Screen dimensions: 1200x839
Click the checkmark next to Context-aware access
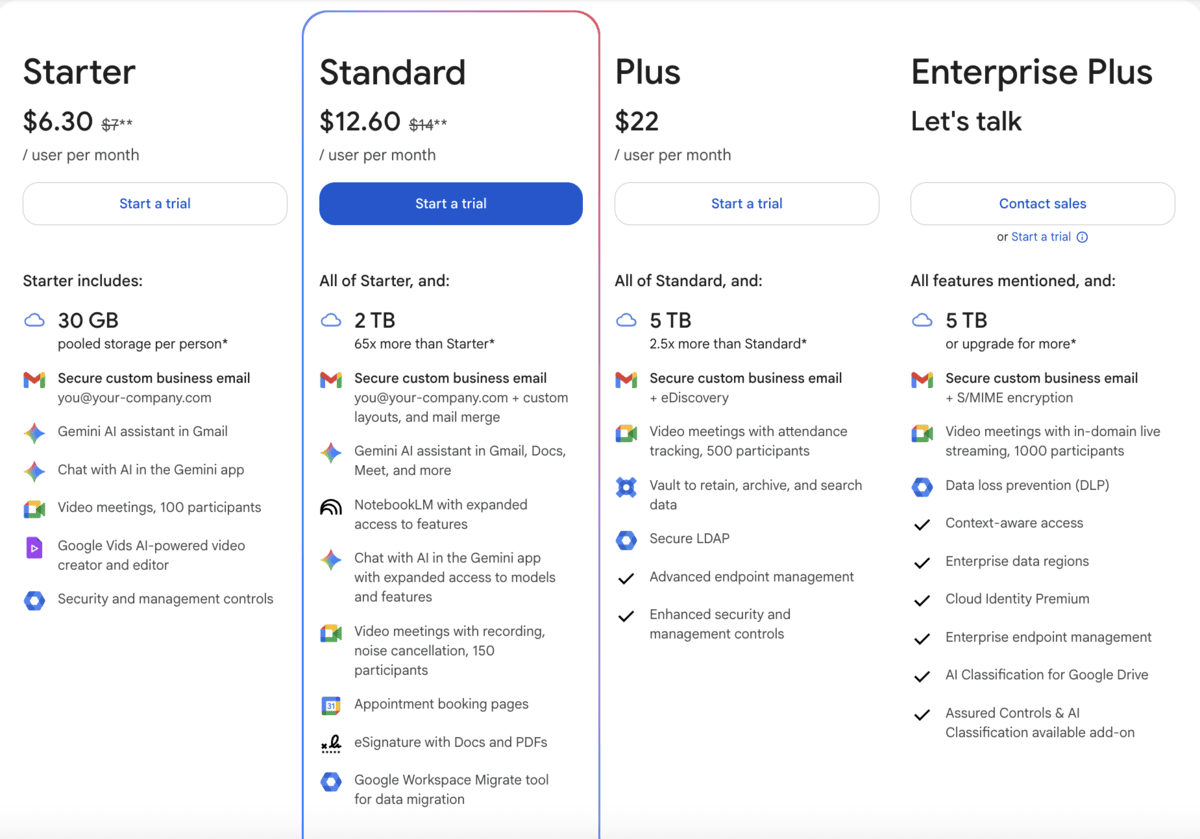point(922,523)
